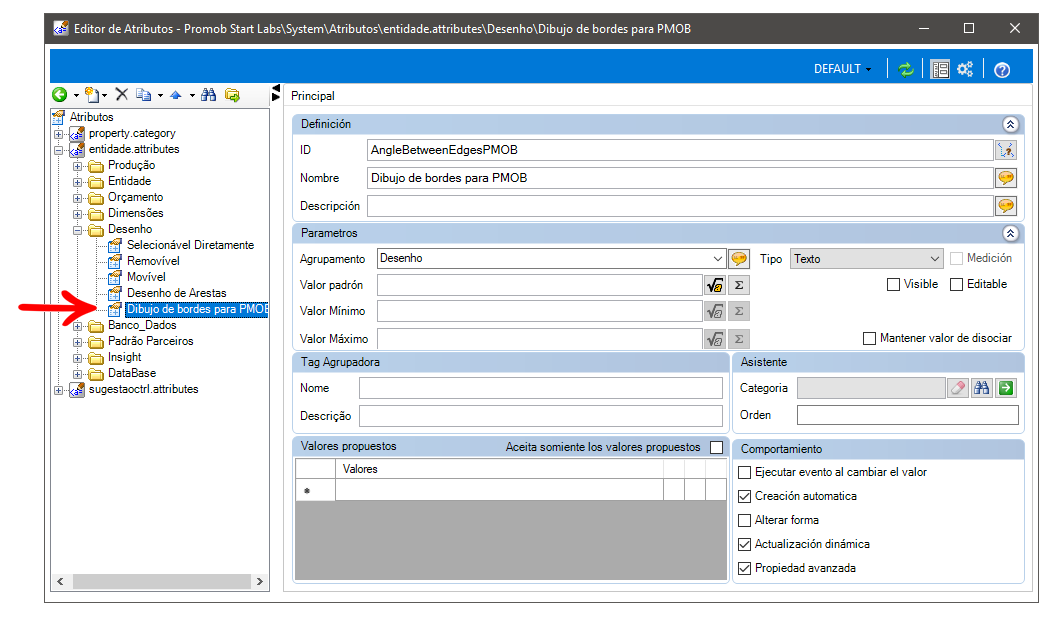The image size is (1043, 620).
Task: Uncheck Propiedad avanzada
Action: coord(745,568)
